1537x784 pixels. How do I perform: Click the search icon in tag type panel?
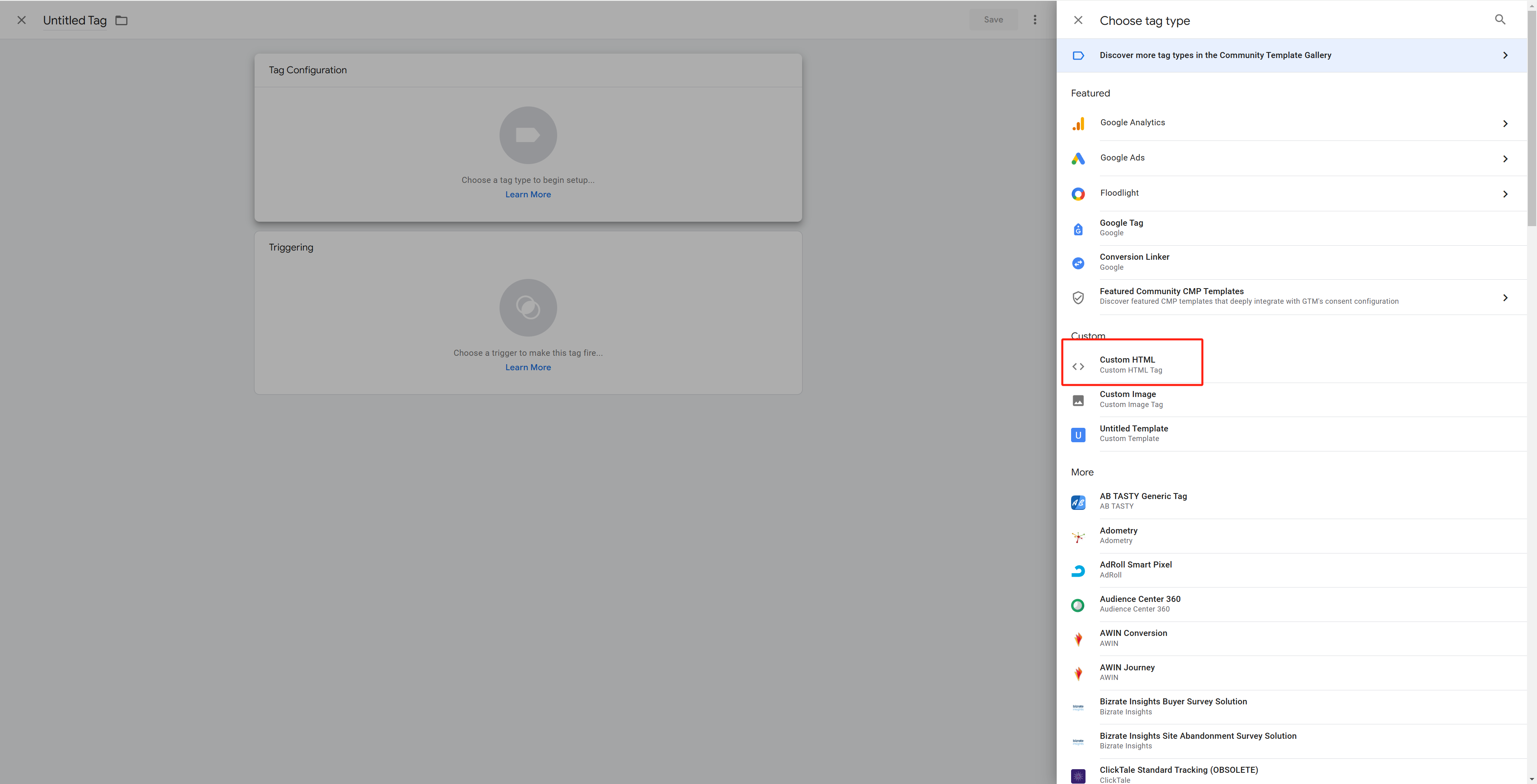[1499, 20]
